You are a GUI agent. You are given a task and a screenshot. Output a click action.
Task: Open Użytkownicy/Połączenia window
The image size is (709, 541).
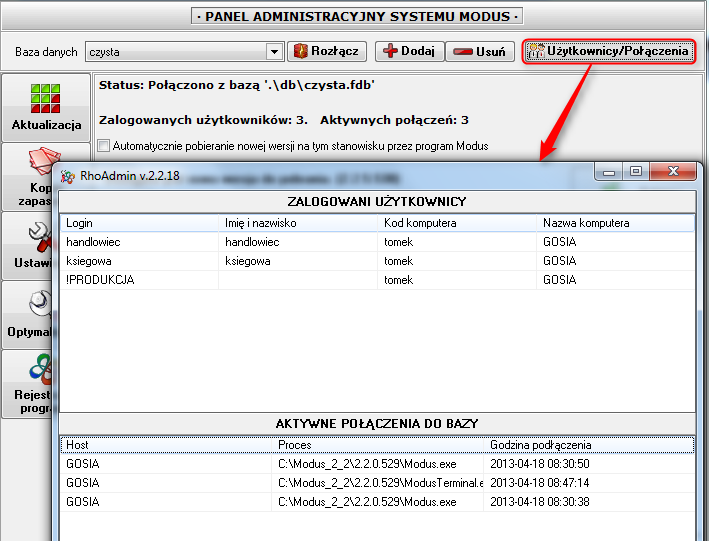pos(608,51)
